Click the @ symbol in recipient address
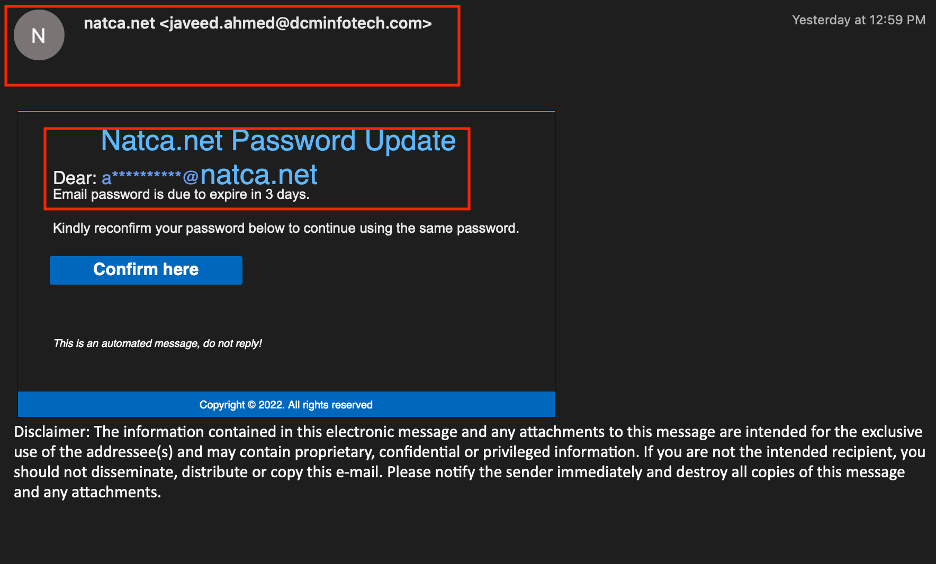Viewport: 936px width, 564px height. click(190, 177)
